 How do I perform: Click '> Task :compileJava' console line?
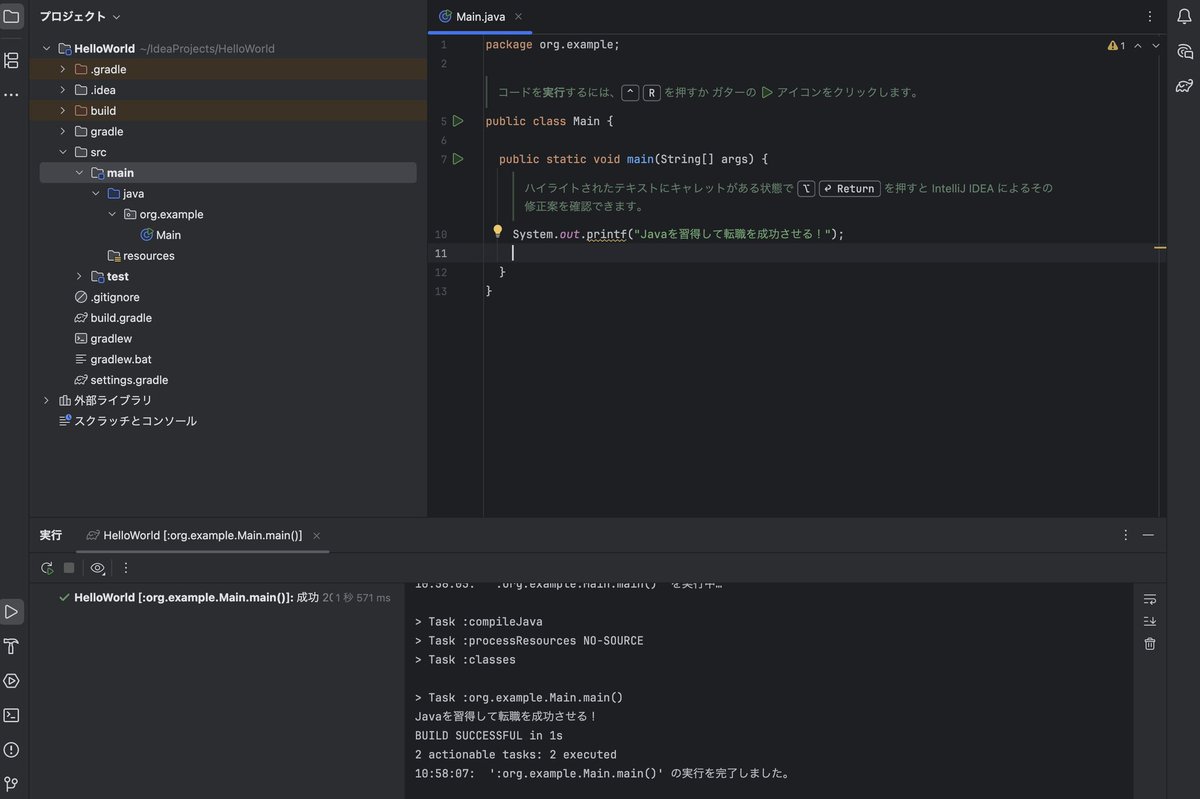pyautogui.click(x=479, y=622)
